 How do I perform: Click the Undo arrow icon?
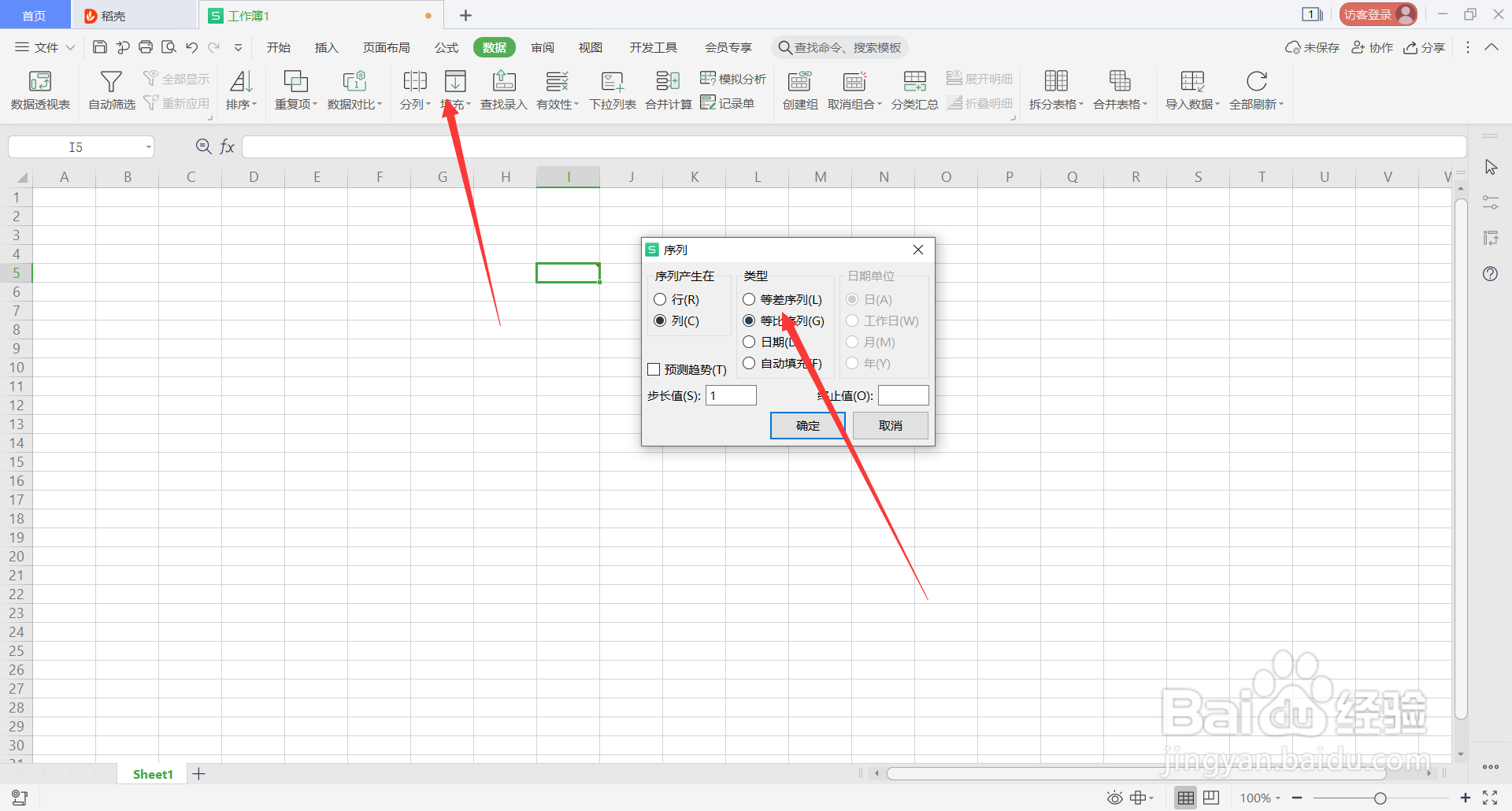tap(191, 47)
